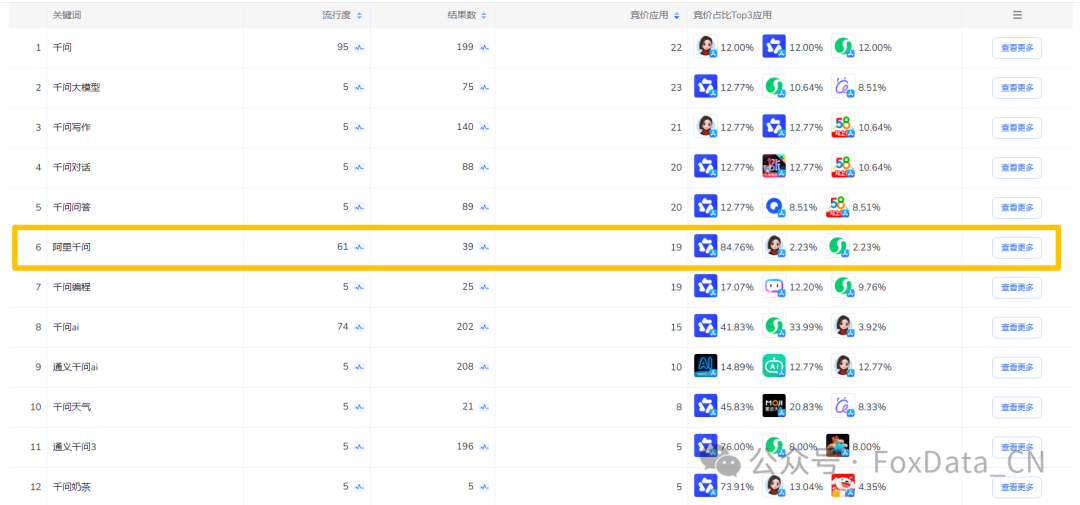View popularity trend icon beside 61 for 阿里千问
The height and width of the screenshot is (505, 1080).
(x=359, y=247)
